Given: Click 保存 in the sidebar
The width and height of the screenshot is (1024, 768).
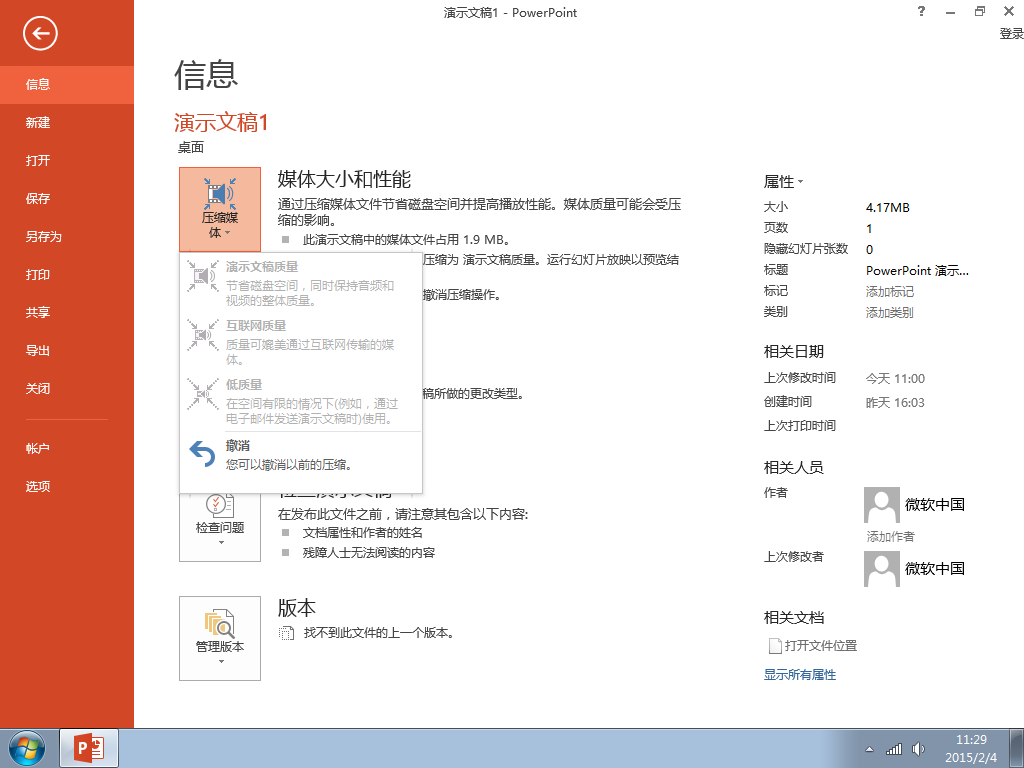Looking at the screenshot, I should [x=67, y=199].
